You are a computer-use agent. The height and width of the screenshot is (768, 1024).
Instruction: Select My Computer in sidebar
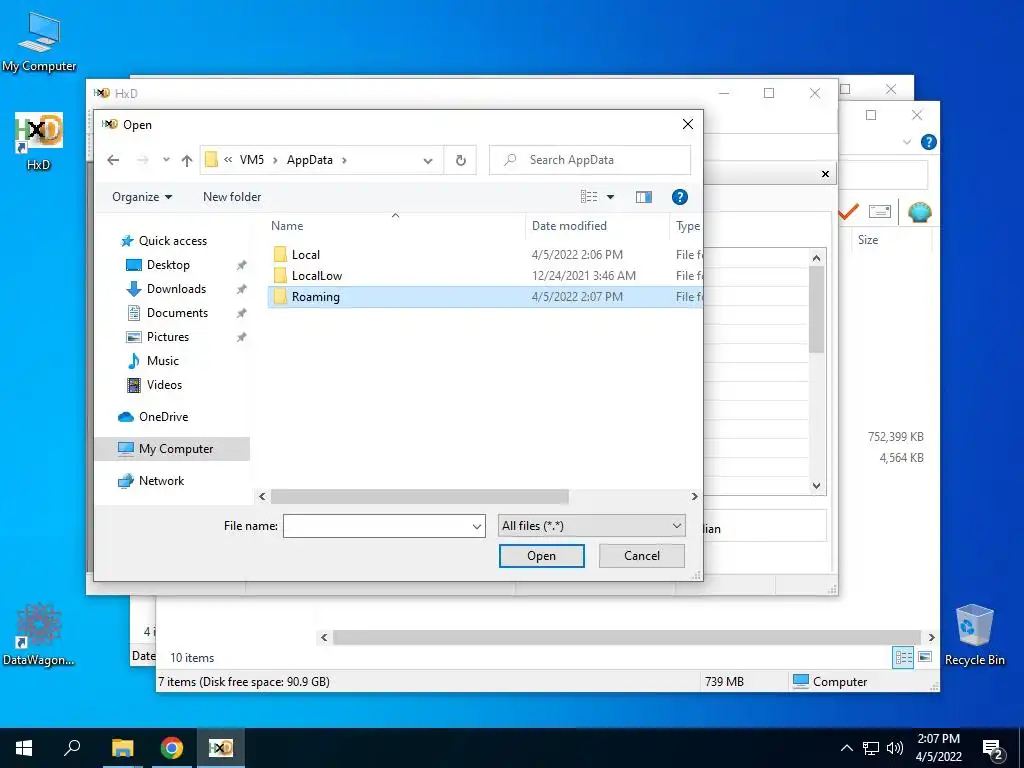coord(172,449)
